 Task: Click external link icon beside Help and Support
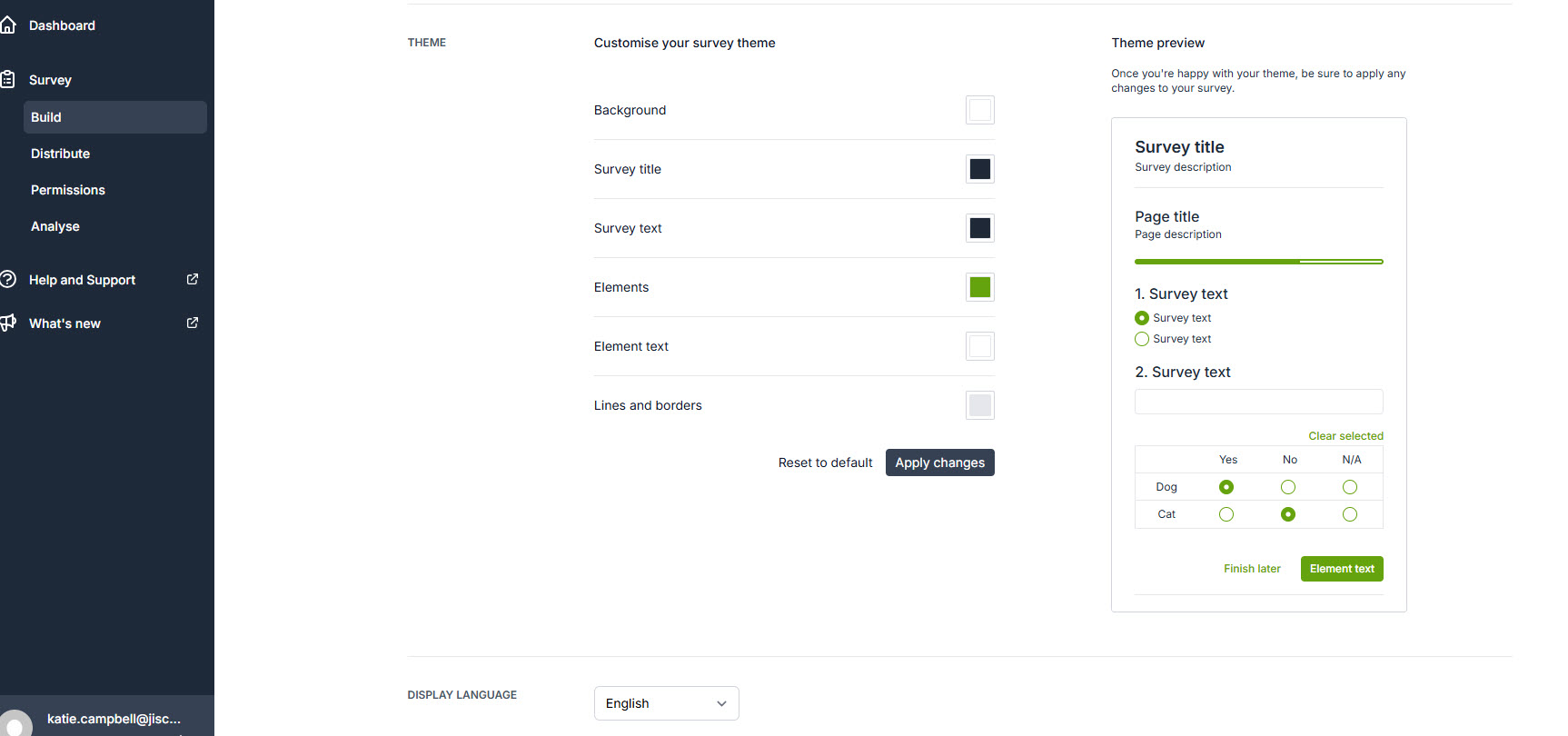coord(193,280)
